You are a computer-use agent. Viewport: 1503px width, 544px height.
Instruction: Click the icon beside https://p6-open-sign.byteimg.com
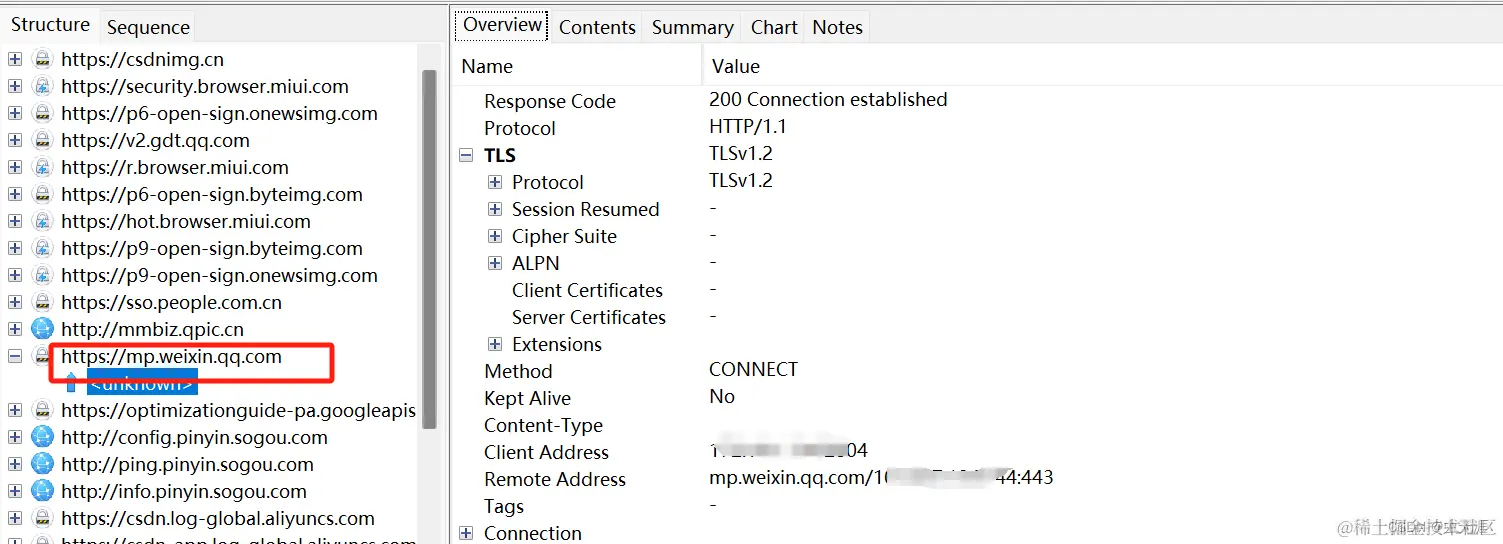42,194
